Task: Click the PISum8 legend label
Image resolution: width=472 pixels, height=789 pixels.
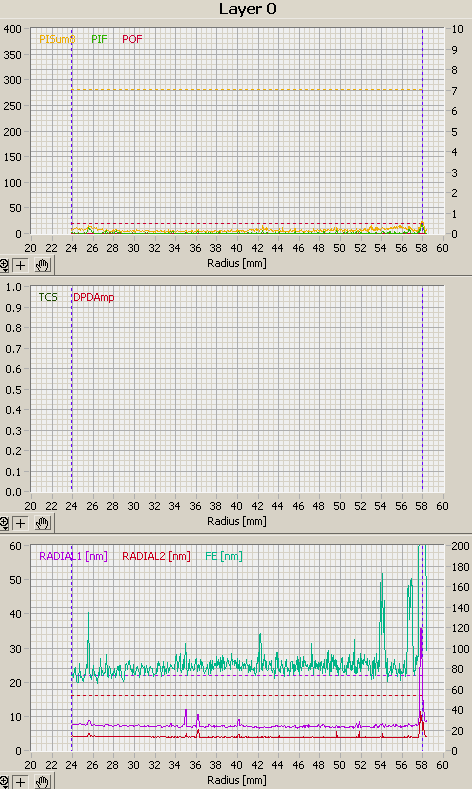Action: 57,39
